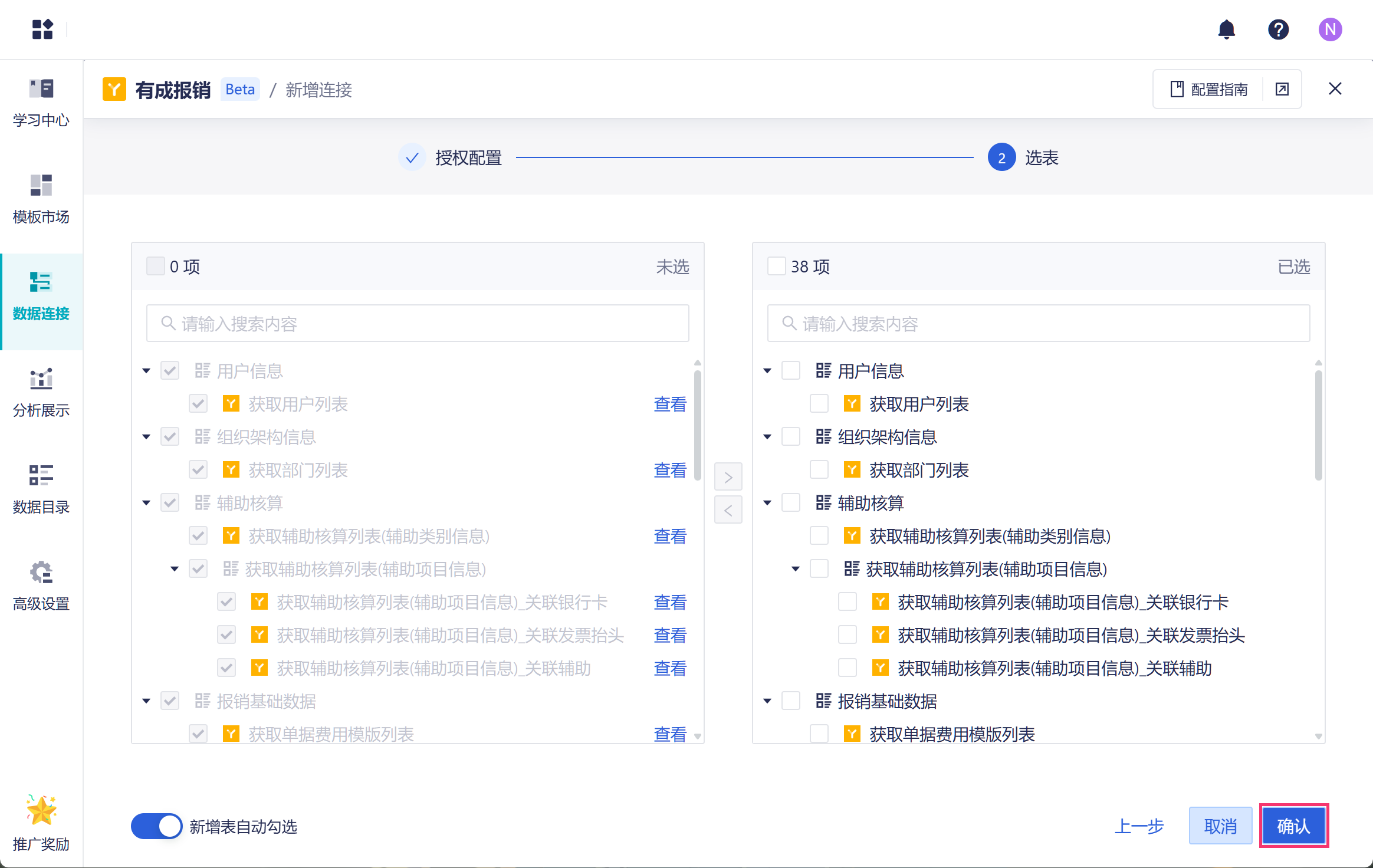Click the help question mark icon

click(x=1278, y=29)
